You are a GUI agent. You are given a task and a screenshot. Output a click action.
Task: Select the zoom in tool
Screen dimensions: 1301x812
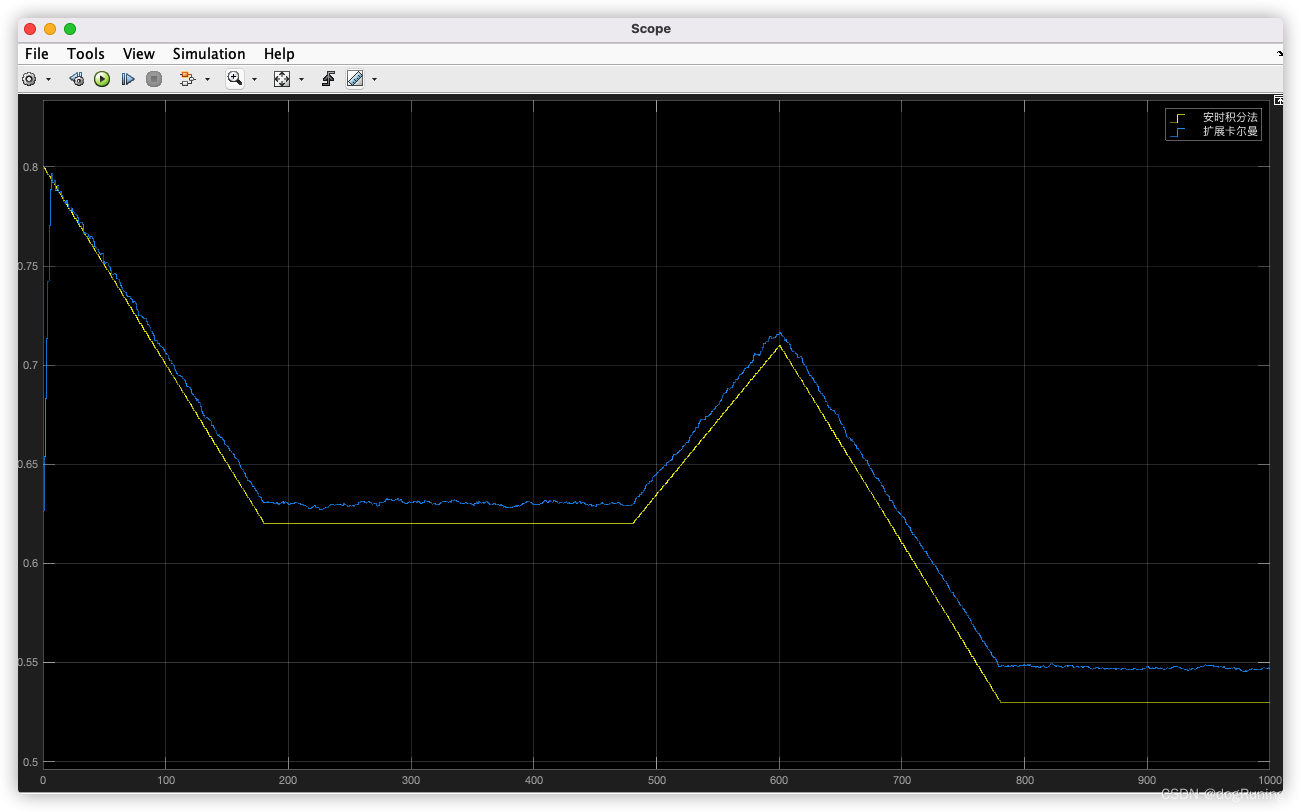tap(235, 79)
